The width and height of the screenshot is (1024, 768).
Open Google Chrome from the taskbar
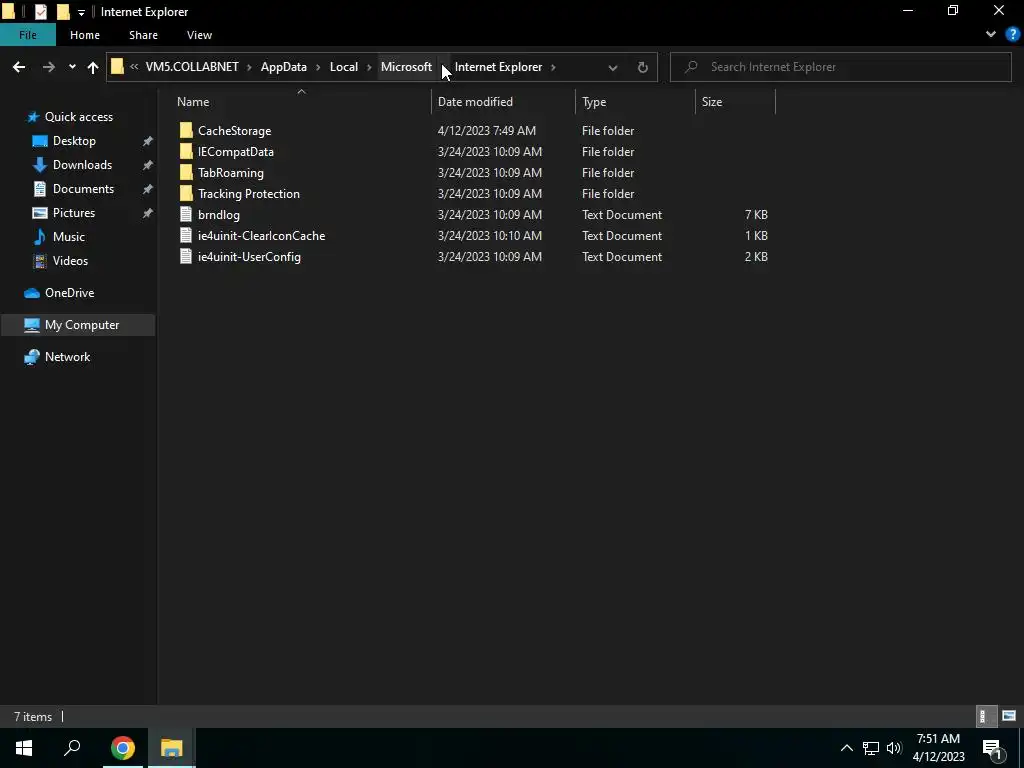122,748
